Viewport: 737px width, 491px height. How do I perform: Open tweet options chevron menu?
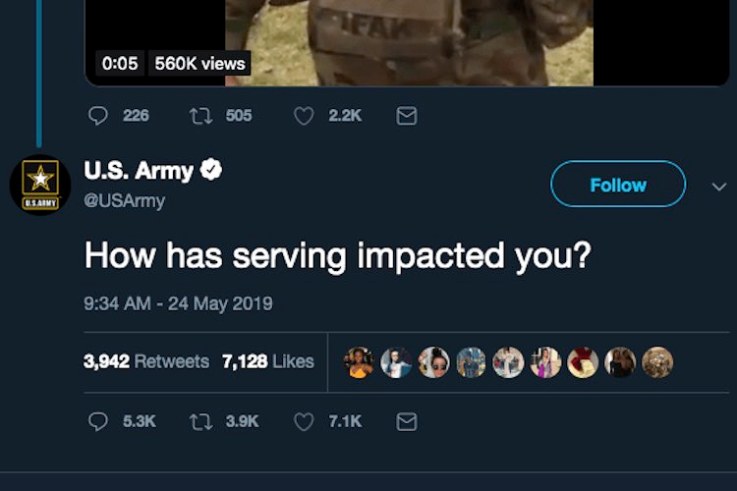click(x=718, y=186)
